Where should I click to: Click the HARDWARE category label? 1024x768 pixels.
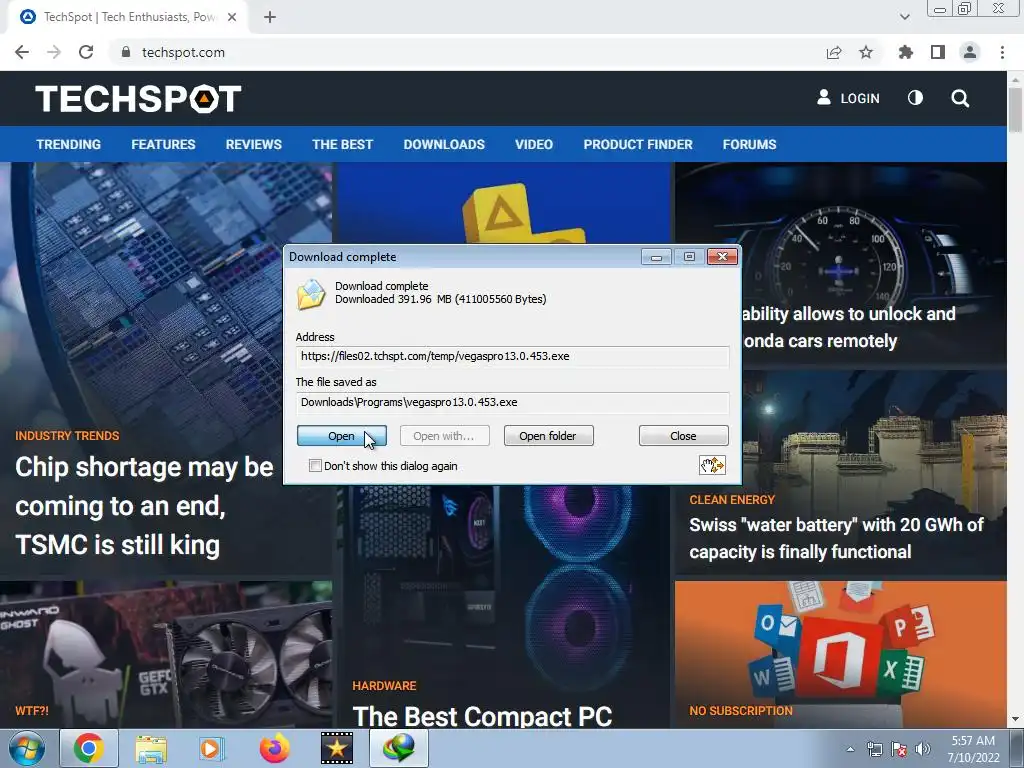(384, 686)
